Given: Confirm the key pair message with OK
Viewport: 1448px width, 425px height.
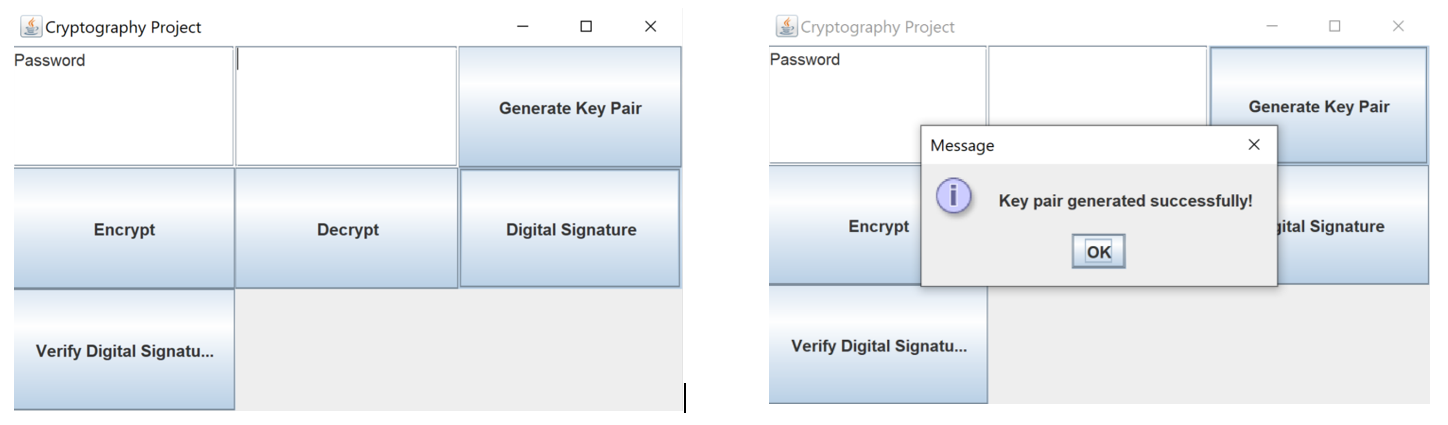Looking at the screenshot, I should [1098, 252].
